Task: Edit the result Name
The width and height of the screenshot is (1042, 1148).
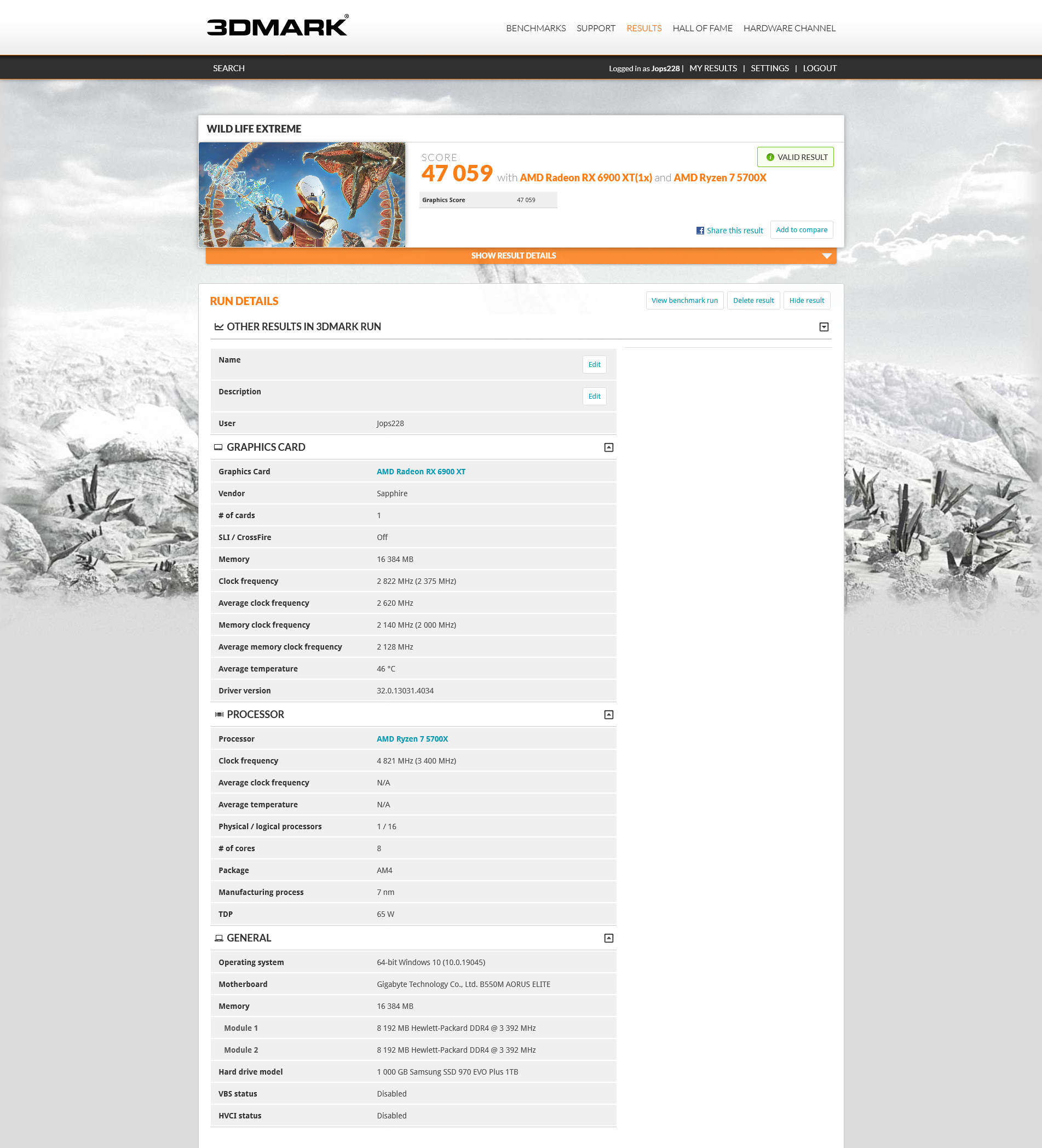Action: [594, 364]
